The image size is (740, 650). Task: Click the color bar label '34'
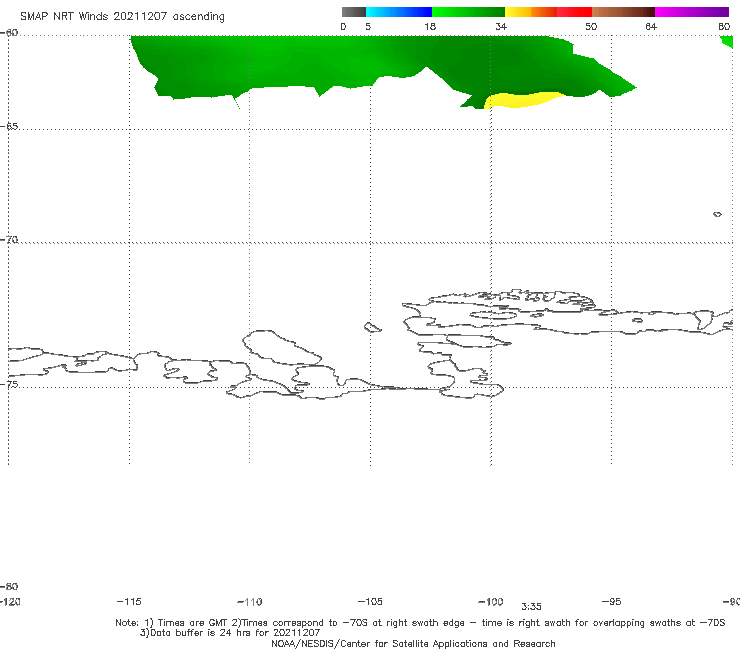[501, 26]
